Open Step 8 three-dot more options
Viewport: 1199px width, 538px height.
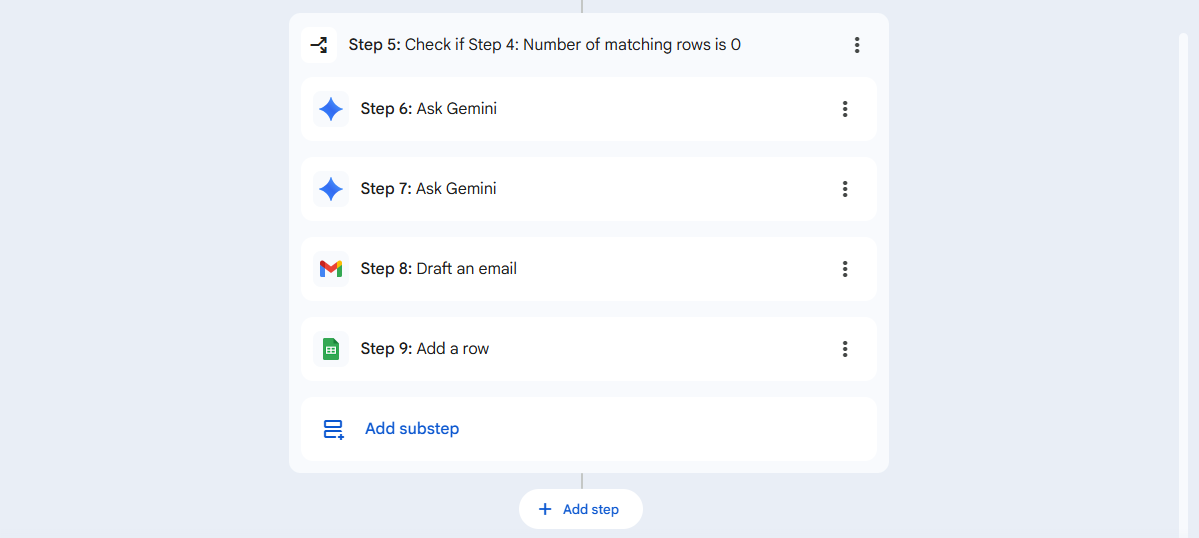pyautogui.click(x=845, y=269)
